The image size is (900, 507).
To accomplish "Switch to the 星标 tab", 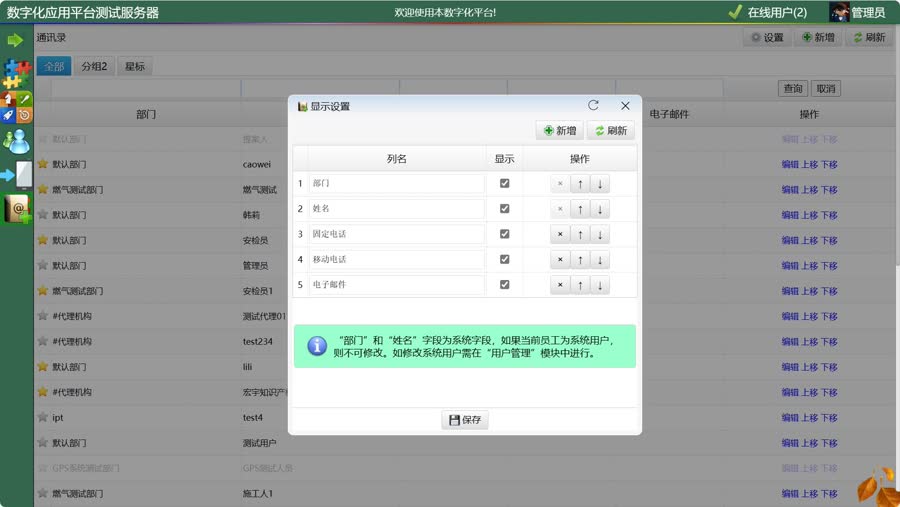I will (134, 67).
